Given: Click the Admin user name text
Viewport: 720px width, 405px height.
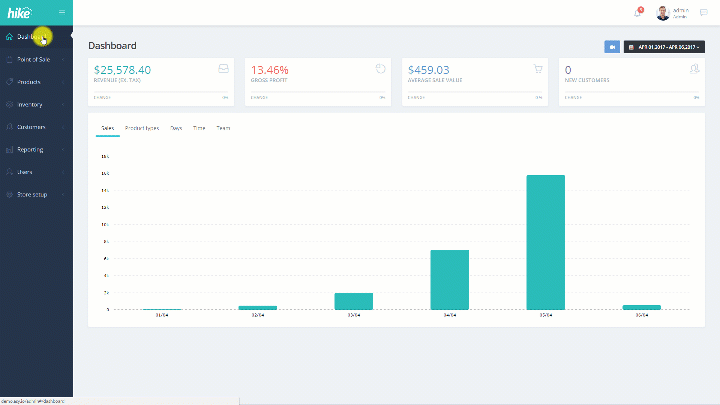Looking at the screenshot, I should 680,10.
